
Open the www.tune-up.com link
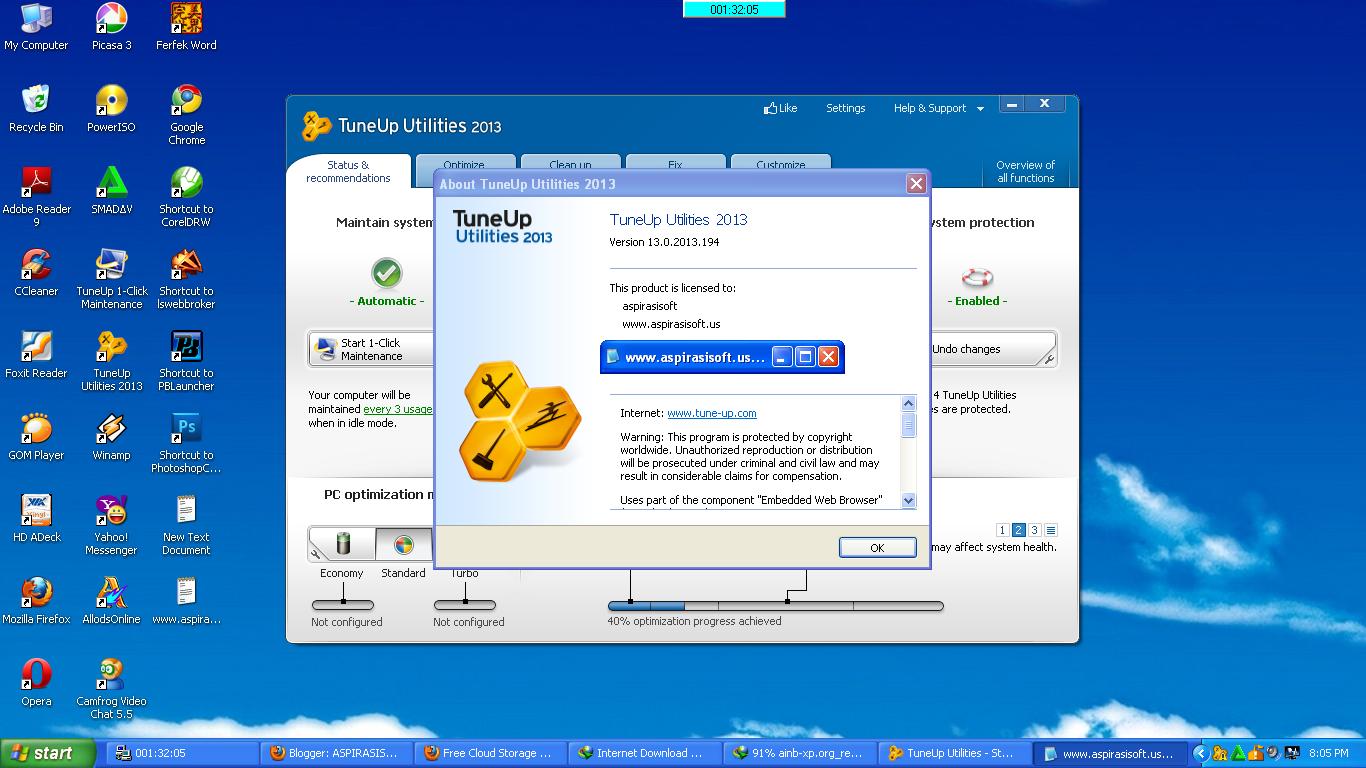click(711, 413)
